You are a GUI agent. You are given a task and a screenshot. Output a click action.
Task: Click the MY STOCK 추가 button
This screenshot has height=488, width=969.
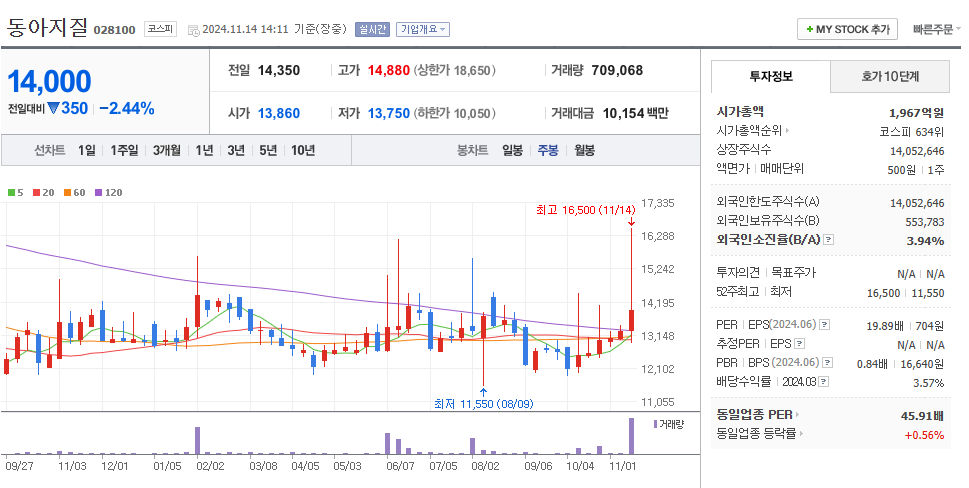pyautogui.click(x=847, y=30)
